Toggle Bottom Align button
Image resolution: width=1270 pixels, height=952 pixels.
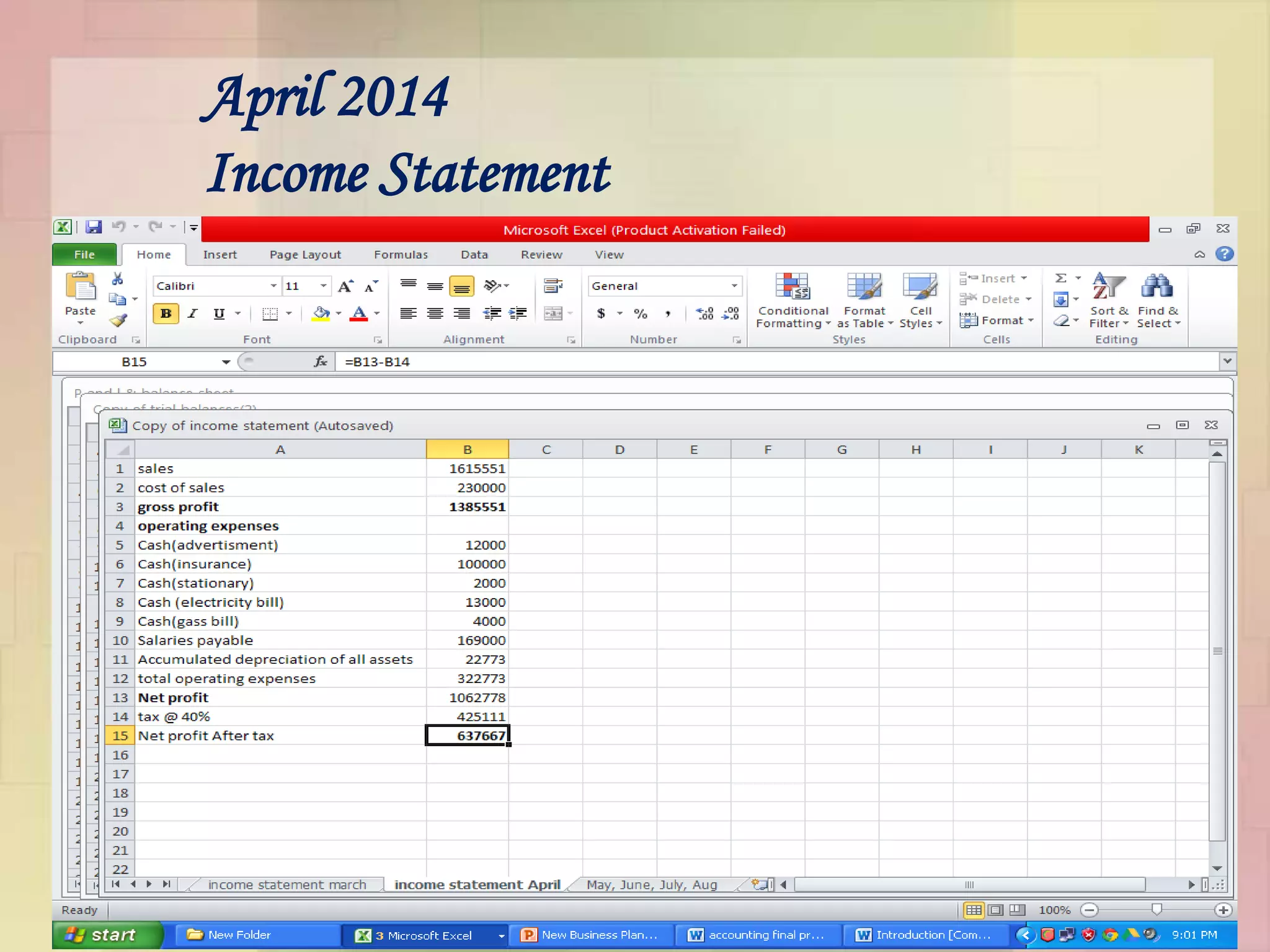point(462,286)
